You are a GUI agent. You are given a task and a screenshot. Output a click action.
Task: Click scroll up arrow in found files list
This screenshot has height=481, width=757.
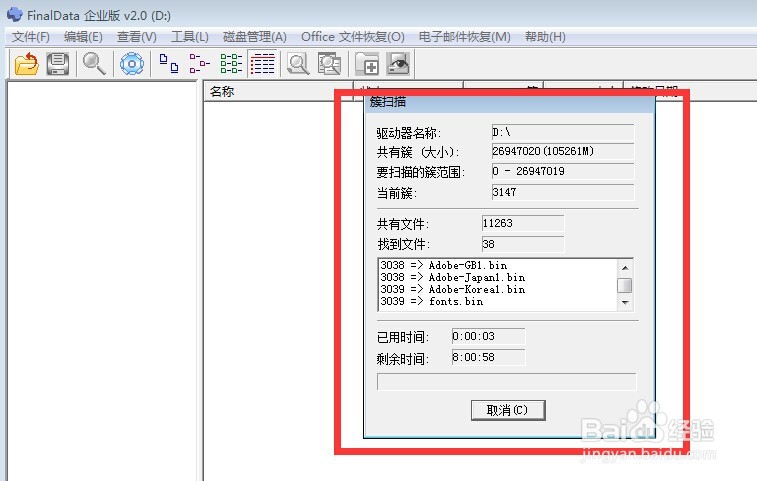point(625,268)
